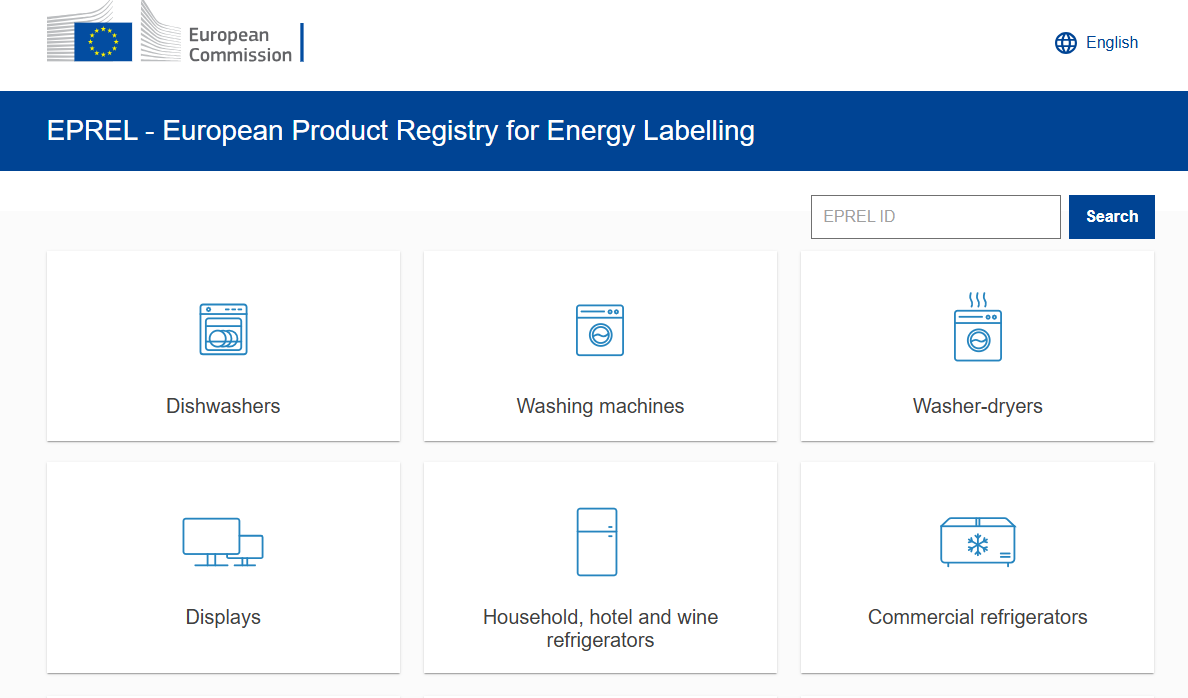Screen dimensions: 1188x698
Task: Click the European Commission text logo
Action: (x=240, y=45)
